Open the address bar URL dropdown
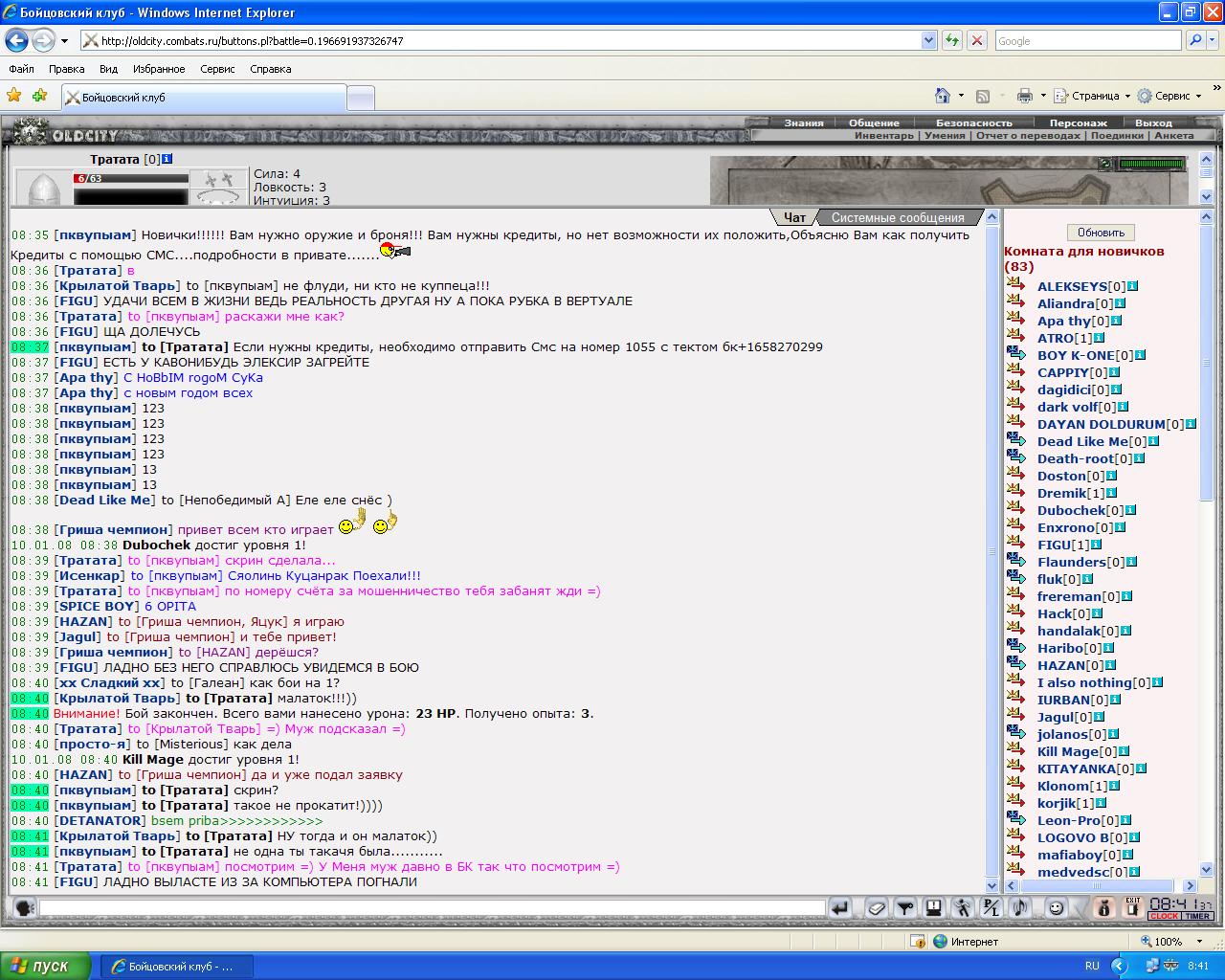 point(928,40)
